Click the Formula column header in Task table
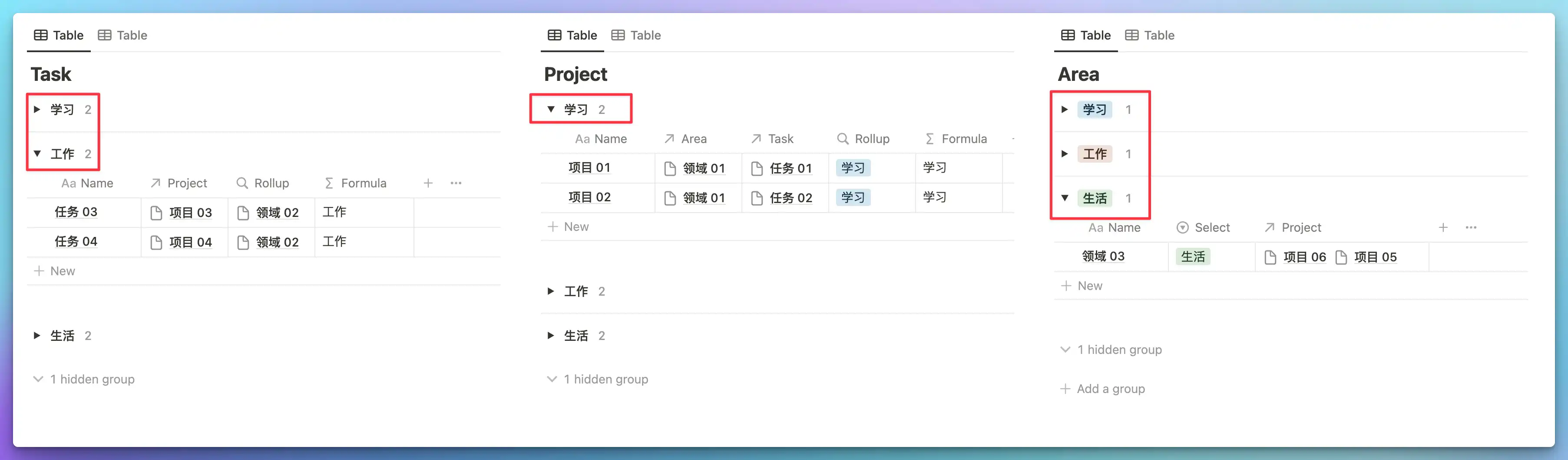This screenshot has width=1568, height=460. point(363,183)
